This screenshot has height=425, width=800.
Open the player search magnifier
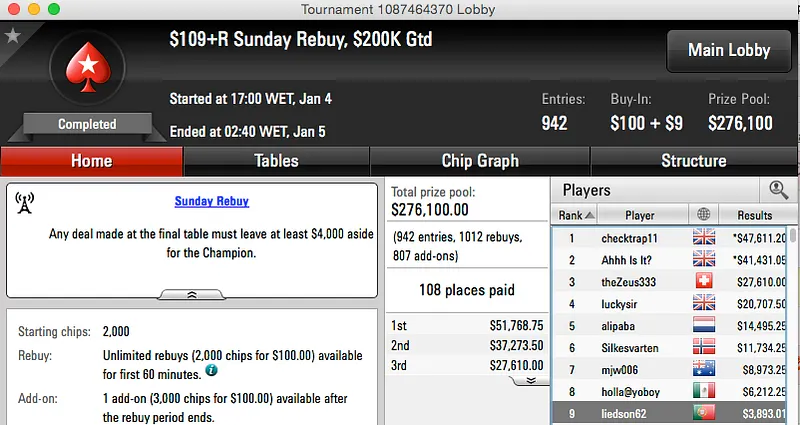(777, 189)
